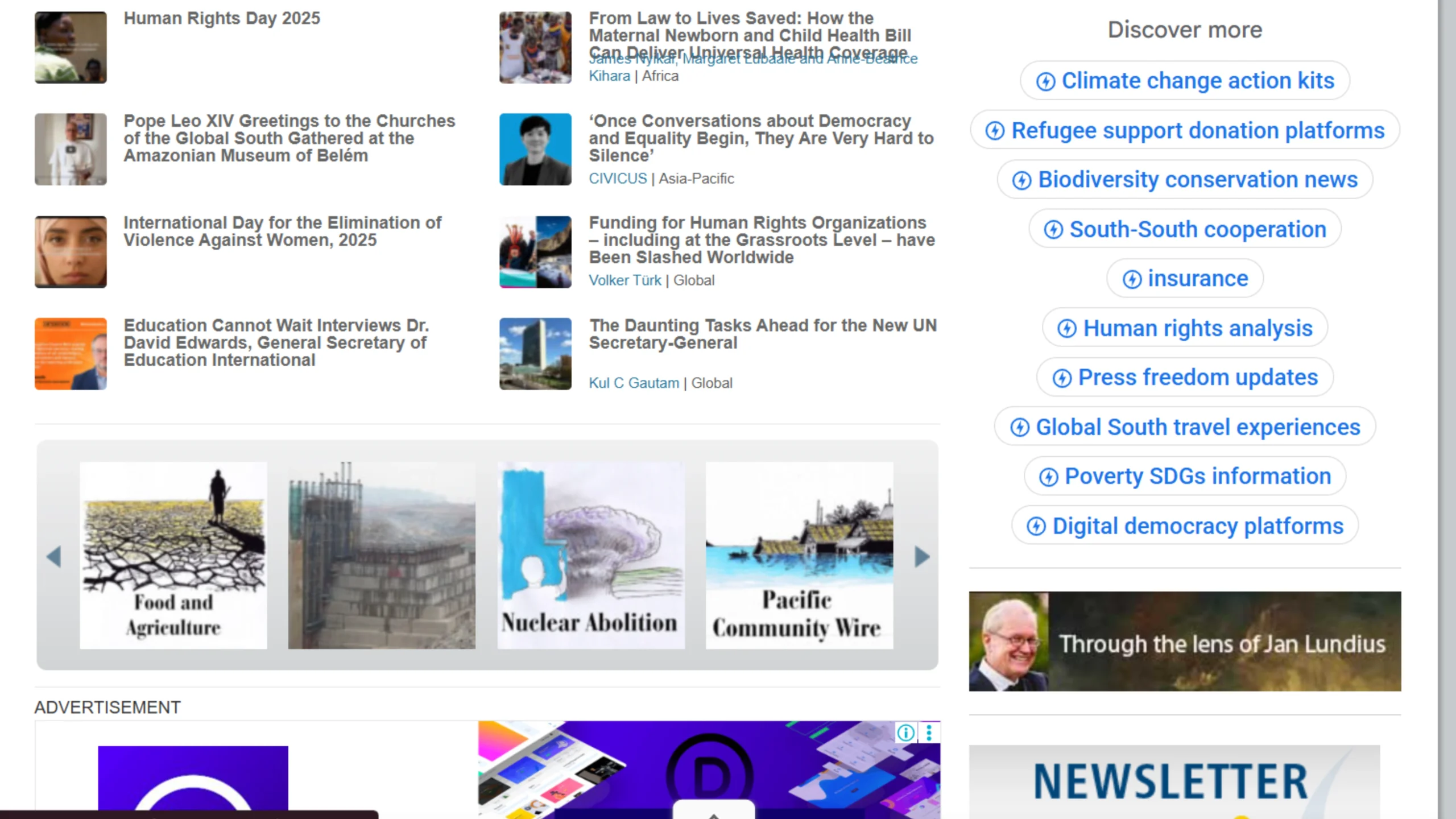1456x819 pixels.
Task: Click author link Volker Türk
Action: click(x=624, y=280)
